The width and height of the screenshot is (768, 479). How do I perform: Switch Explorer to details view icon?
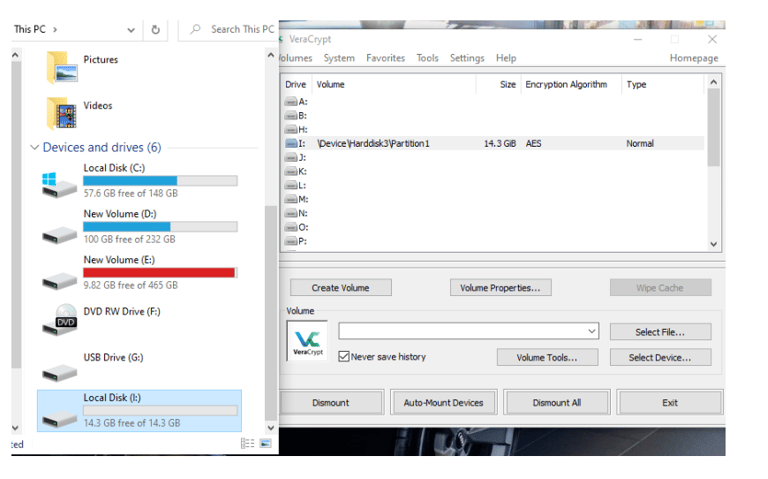[x=248, y=443]
